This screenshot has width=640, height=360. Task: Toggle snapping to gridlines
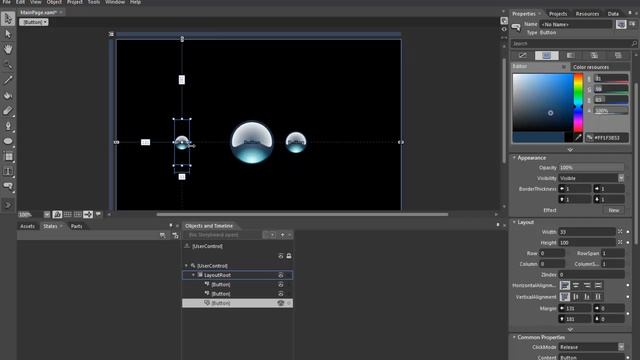78,214
